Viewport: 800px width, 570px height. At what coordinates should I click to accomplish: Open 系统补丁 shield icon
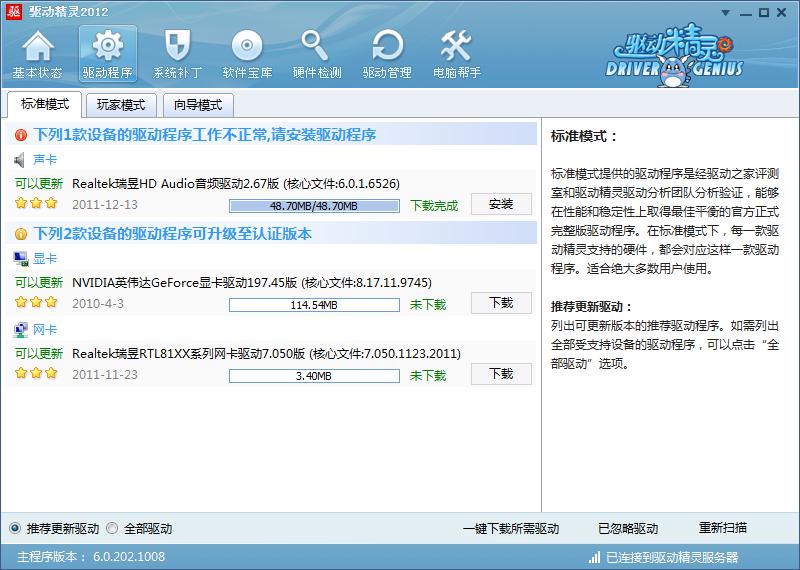click(177, 48)
